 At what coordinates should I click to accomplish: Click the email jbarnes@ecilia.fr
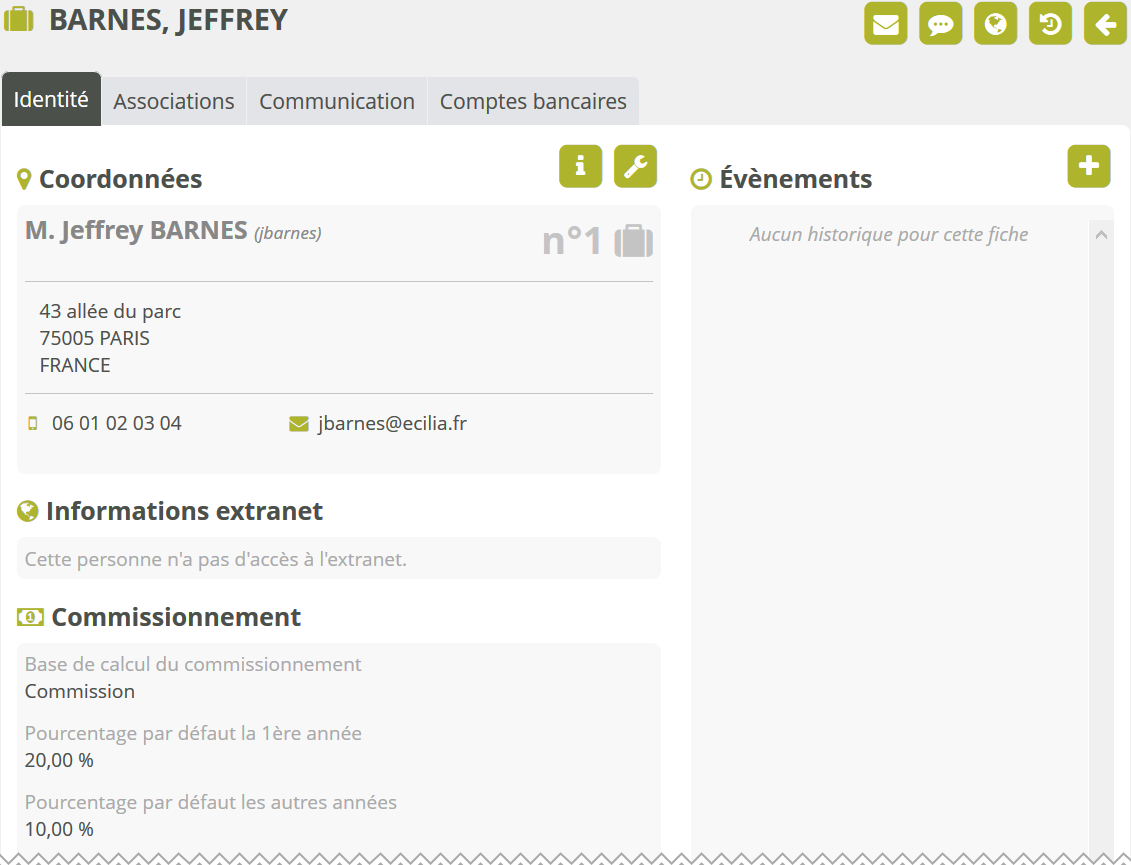(x=392, y=423)
